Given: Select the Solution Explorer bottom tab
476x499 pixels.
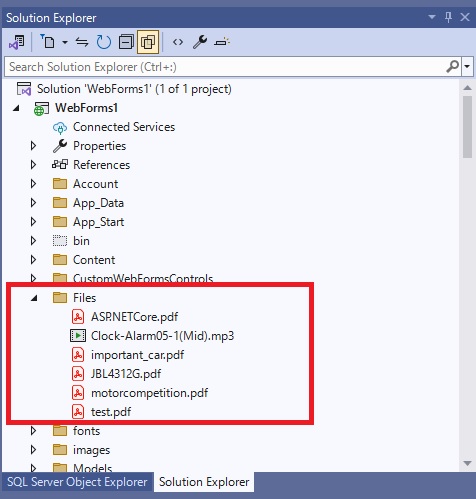Looking at the screenshot, I should click(x=204, y=482).
